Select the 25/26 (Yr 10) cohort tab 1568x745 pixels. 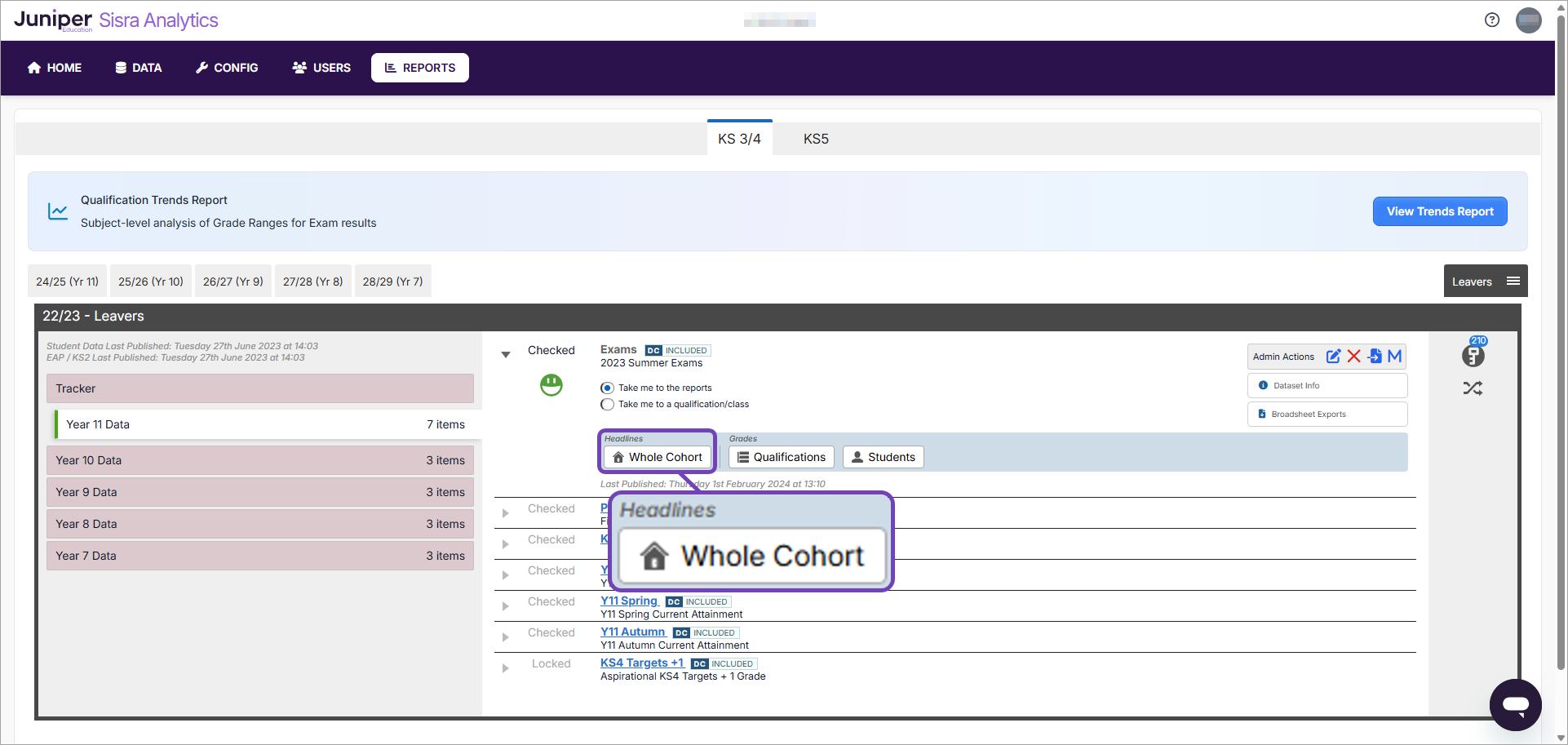pos(151,282)
